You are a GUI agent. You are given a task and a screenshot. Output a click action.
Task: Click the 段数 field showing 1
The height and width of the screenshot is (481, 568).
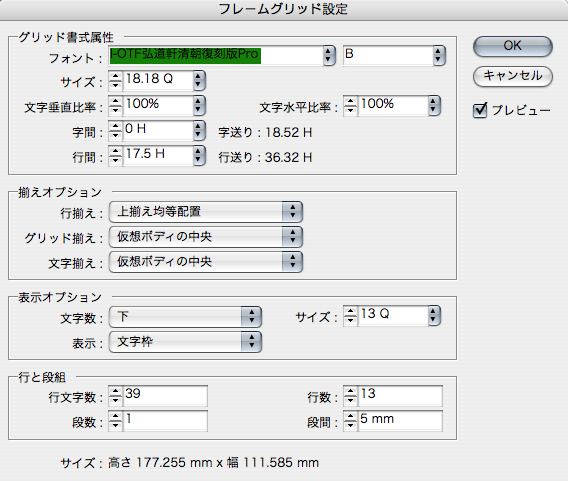[166, 421]
